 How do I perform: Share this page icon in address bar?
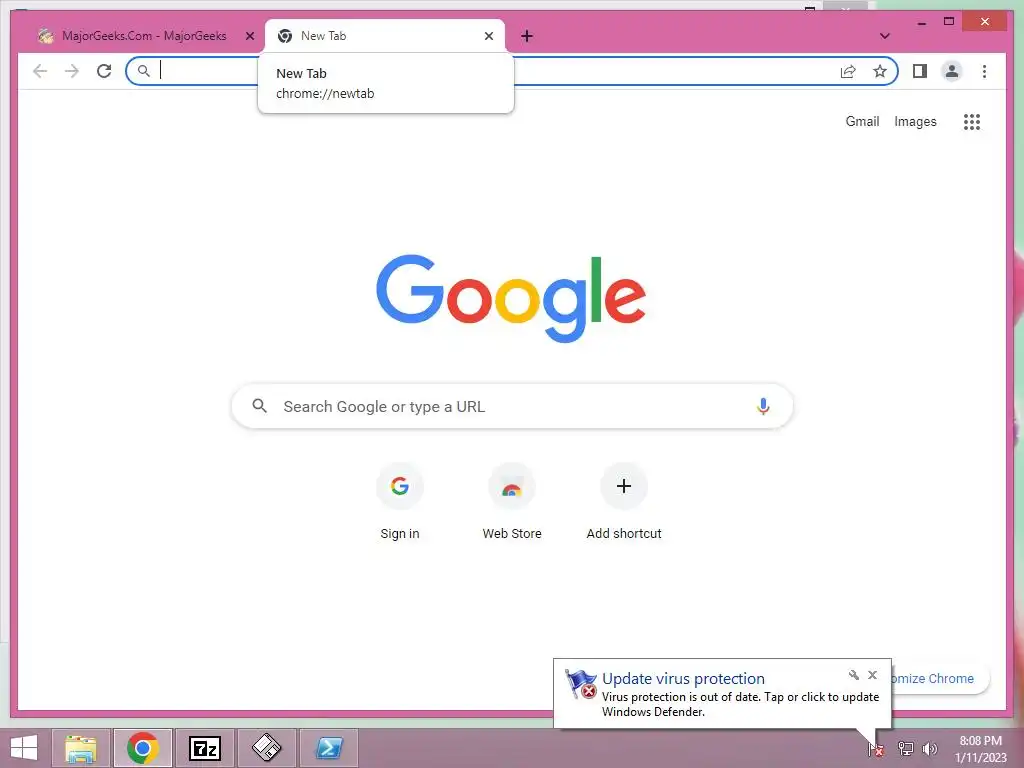pyautogui.click(x=848, y=71)
